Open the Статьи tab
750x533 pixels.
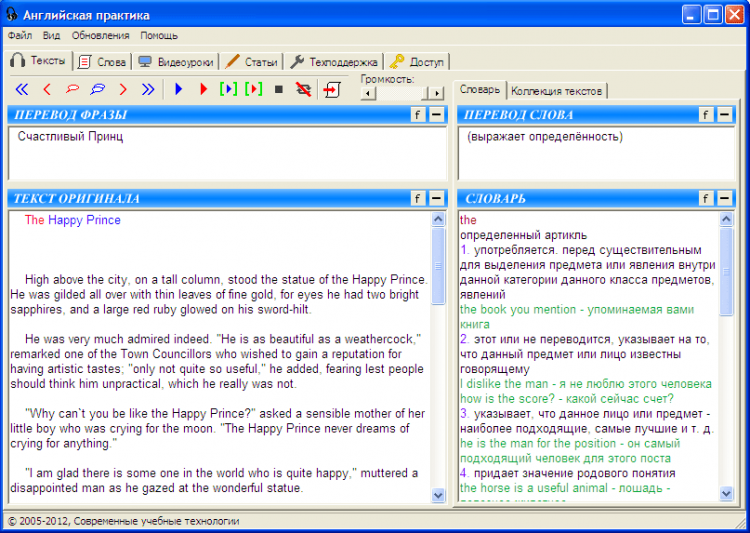(252, 62)
